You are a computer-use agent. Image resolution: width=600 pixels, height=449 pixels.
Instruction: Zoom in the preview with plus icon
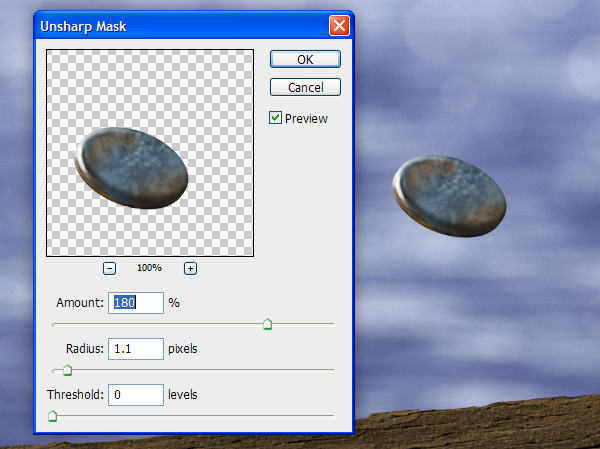(x=190, y=268)
